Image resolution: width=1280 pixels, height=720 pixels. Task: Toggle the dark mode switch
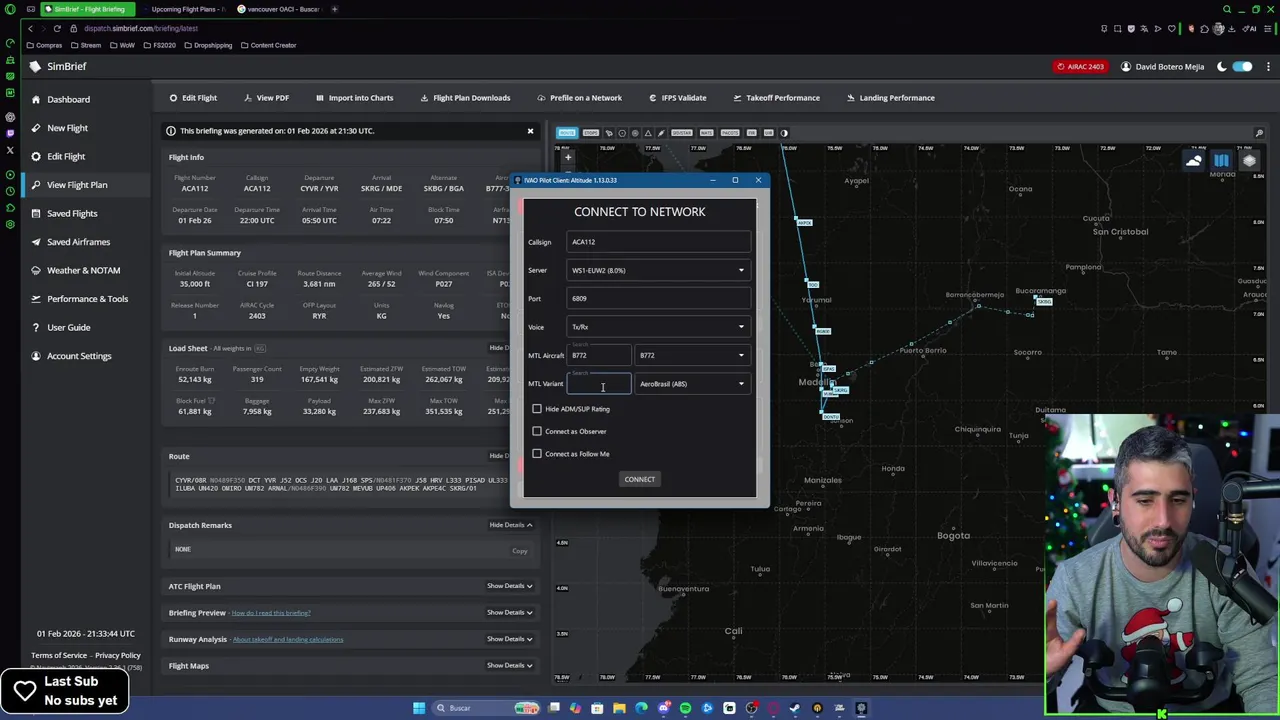pos(1242,67)
